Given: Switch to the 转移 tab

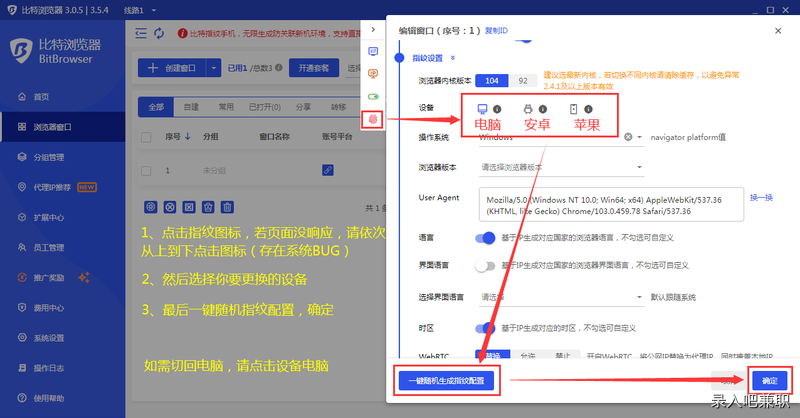Looking at the screenshot, I should tap(338, 107).
